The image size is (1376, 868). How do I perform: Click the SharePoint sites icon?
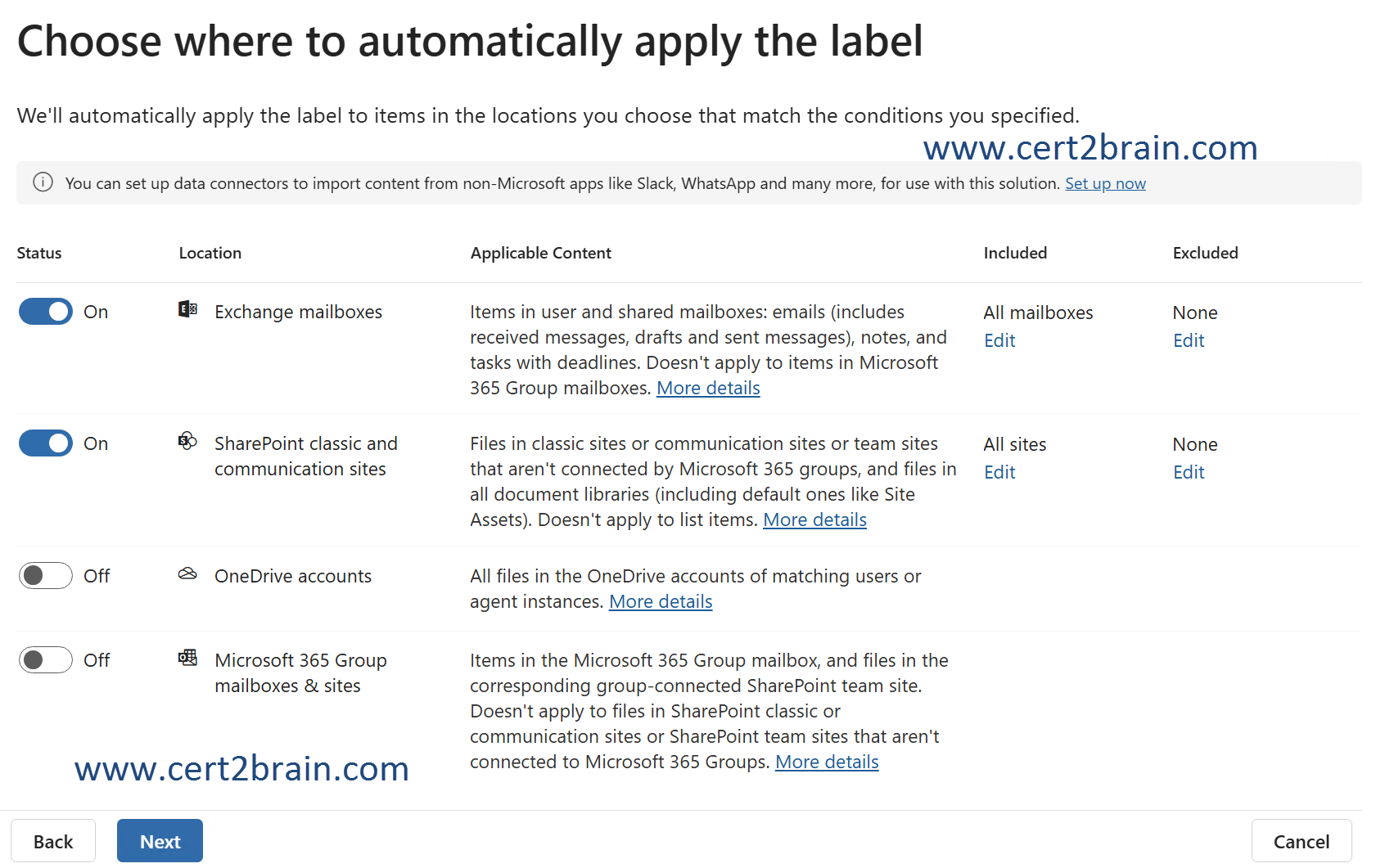187,441
